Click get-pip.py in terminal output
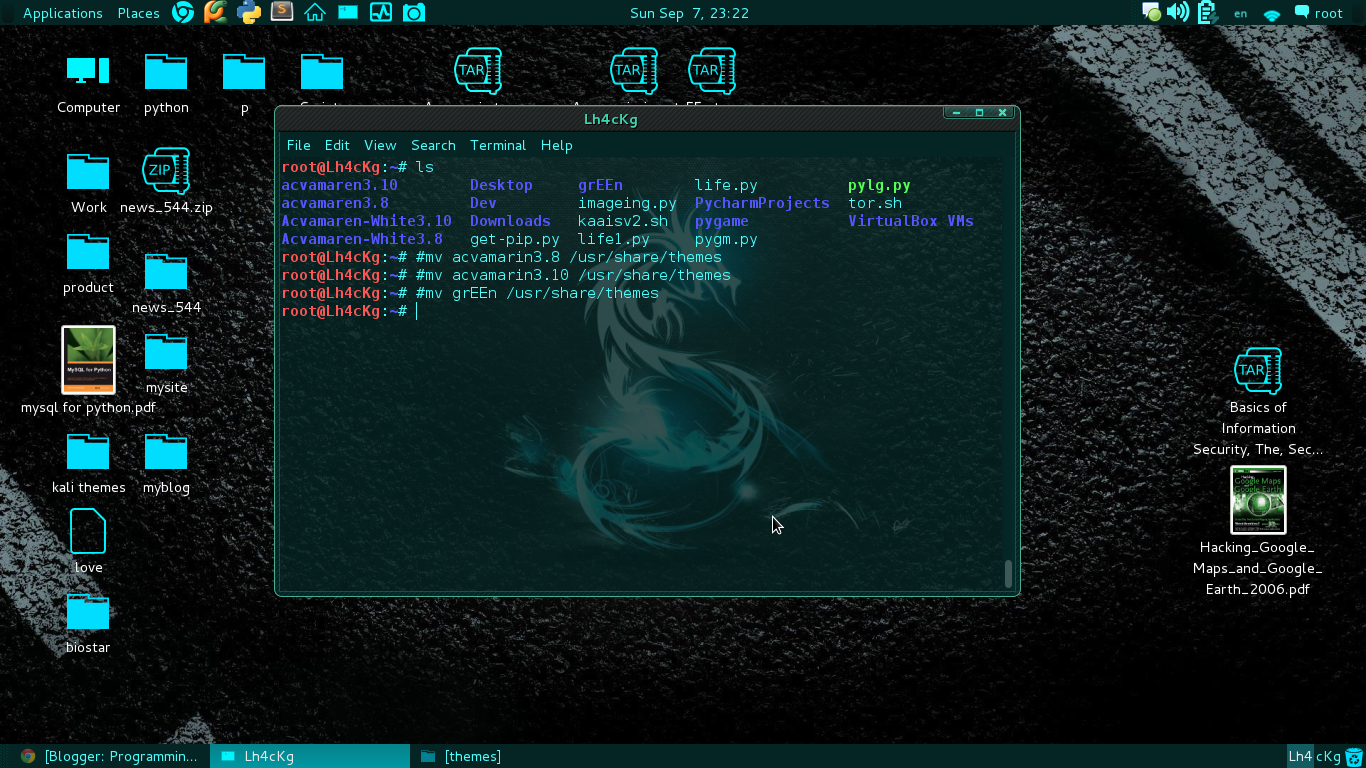Viewport: 1366px width, 768px height. click(515, 239)
